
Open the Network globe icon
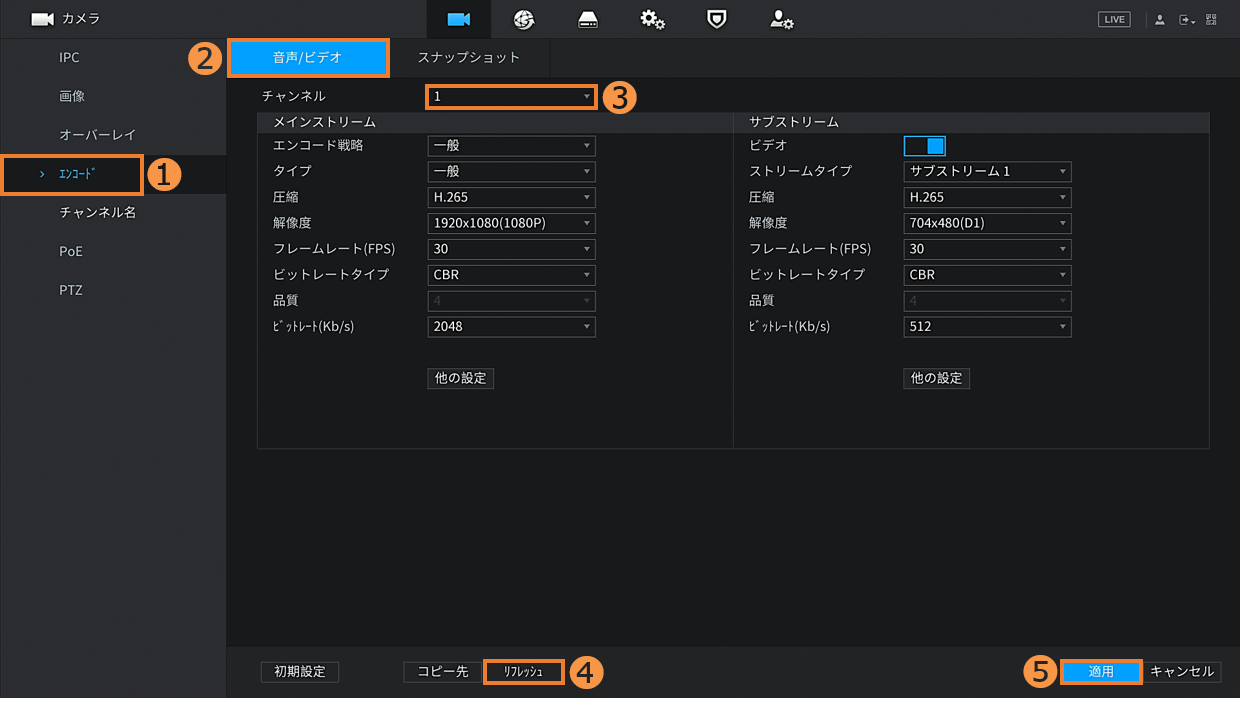tap(524, 19)
